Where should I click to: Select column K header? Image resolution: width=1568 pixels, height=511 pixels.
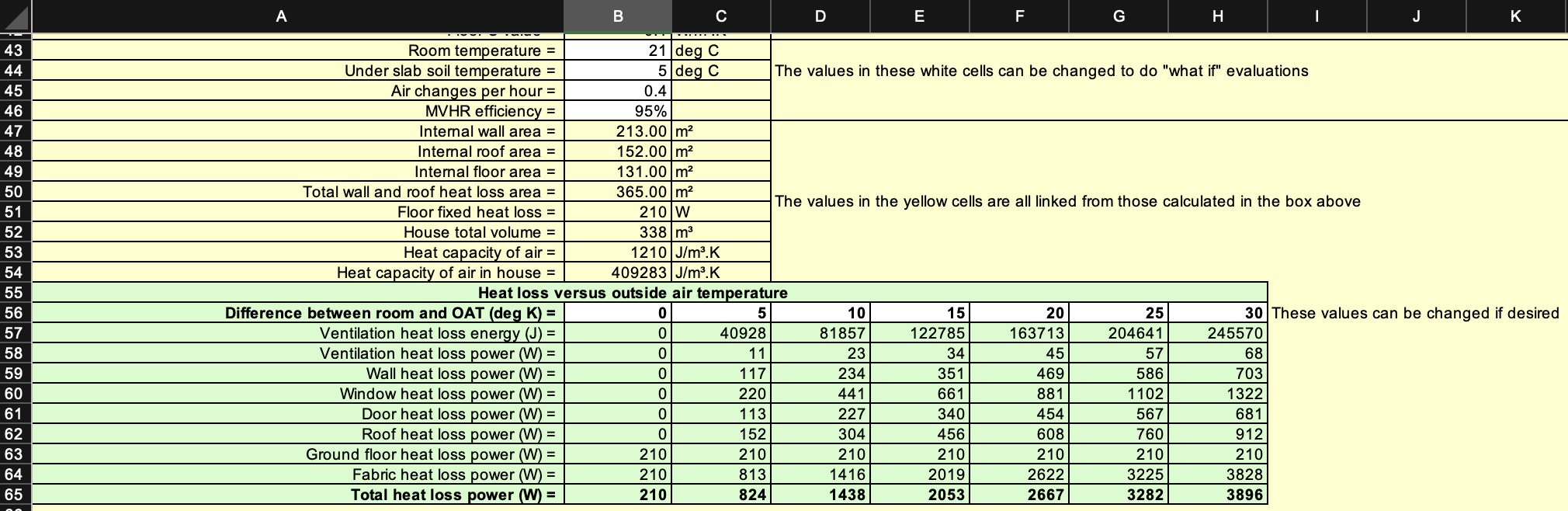1515,16
